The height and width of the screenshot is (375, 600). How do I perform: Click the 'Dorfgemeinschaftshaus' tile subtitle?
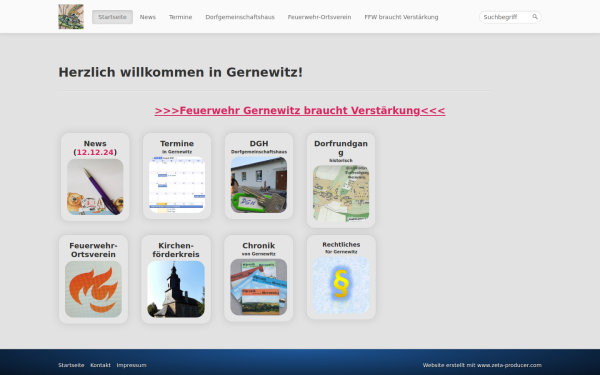pos(259,152)
